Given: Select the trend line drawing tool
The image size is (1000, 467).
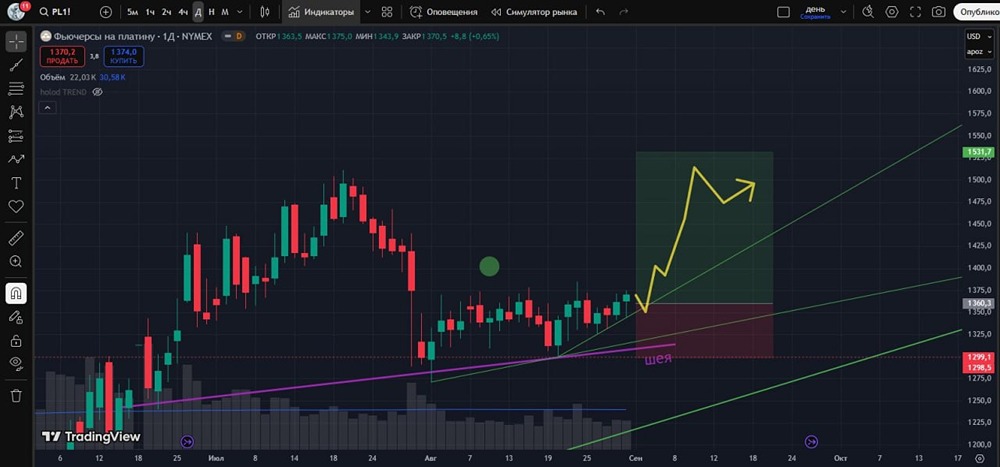Looking at the screenshot, I should [16, 64].
